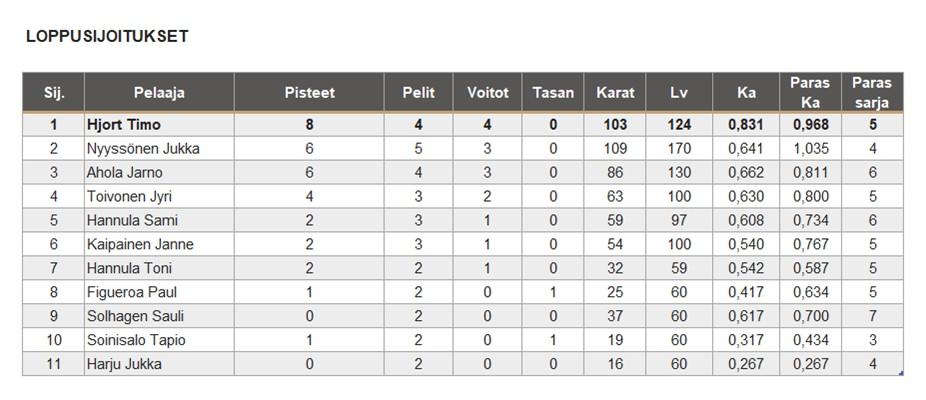Select the "Pelit" column header
Screen dimensions: 926x400
[x=418, y=92]
